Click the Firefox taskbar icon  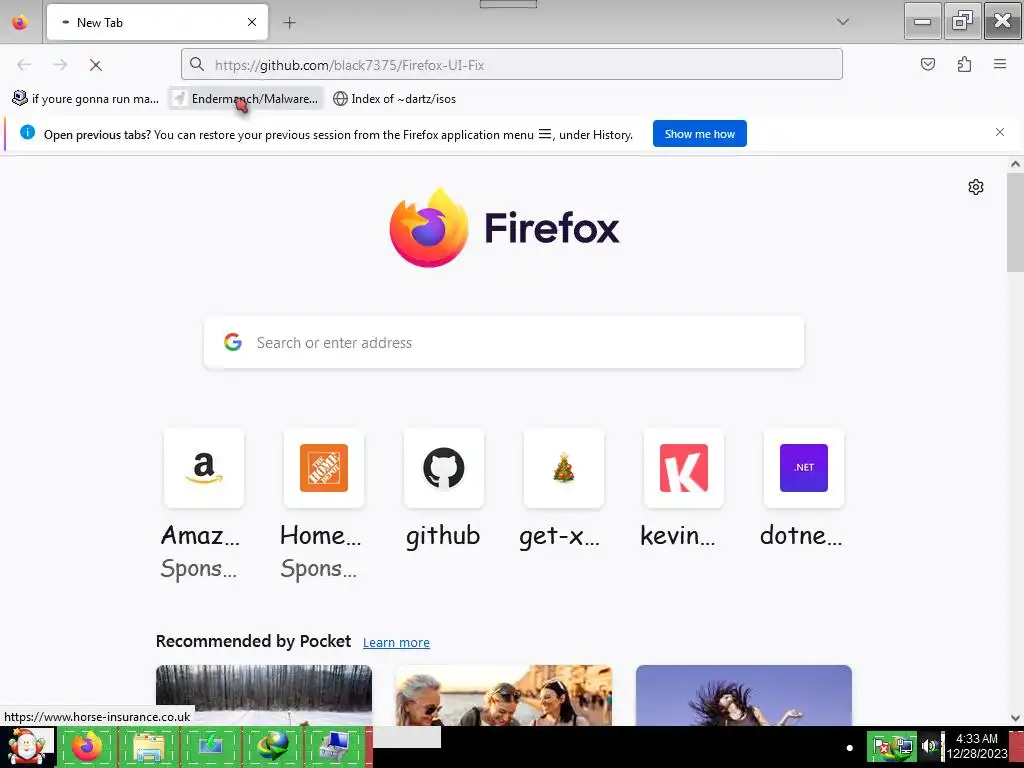[x=87, y=746]
